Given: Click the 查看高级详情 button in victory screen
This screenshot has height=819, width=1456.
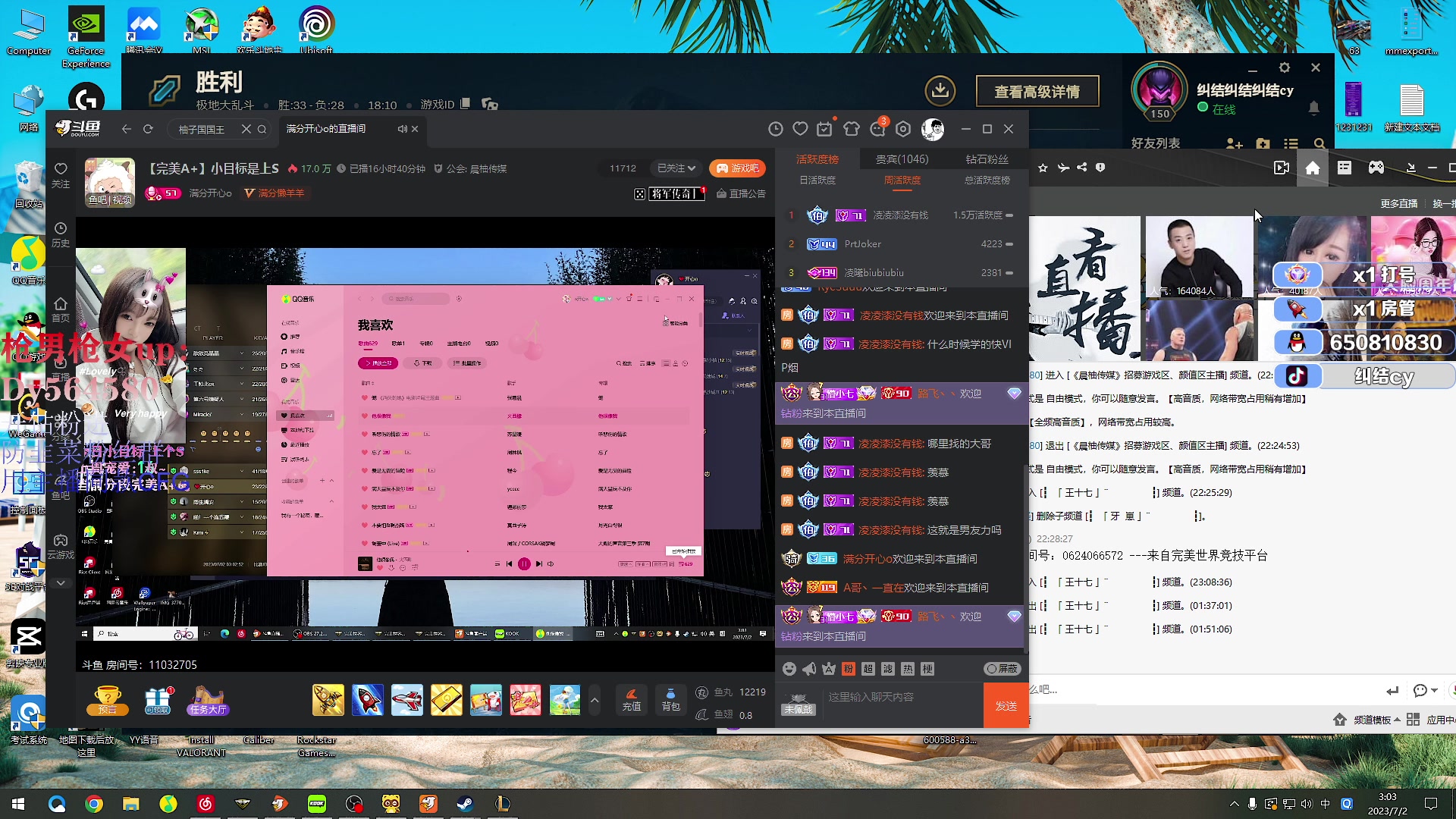Looking at the screenshot, I should click(x=1037, y=91).
